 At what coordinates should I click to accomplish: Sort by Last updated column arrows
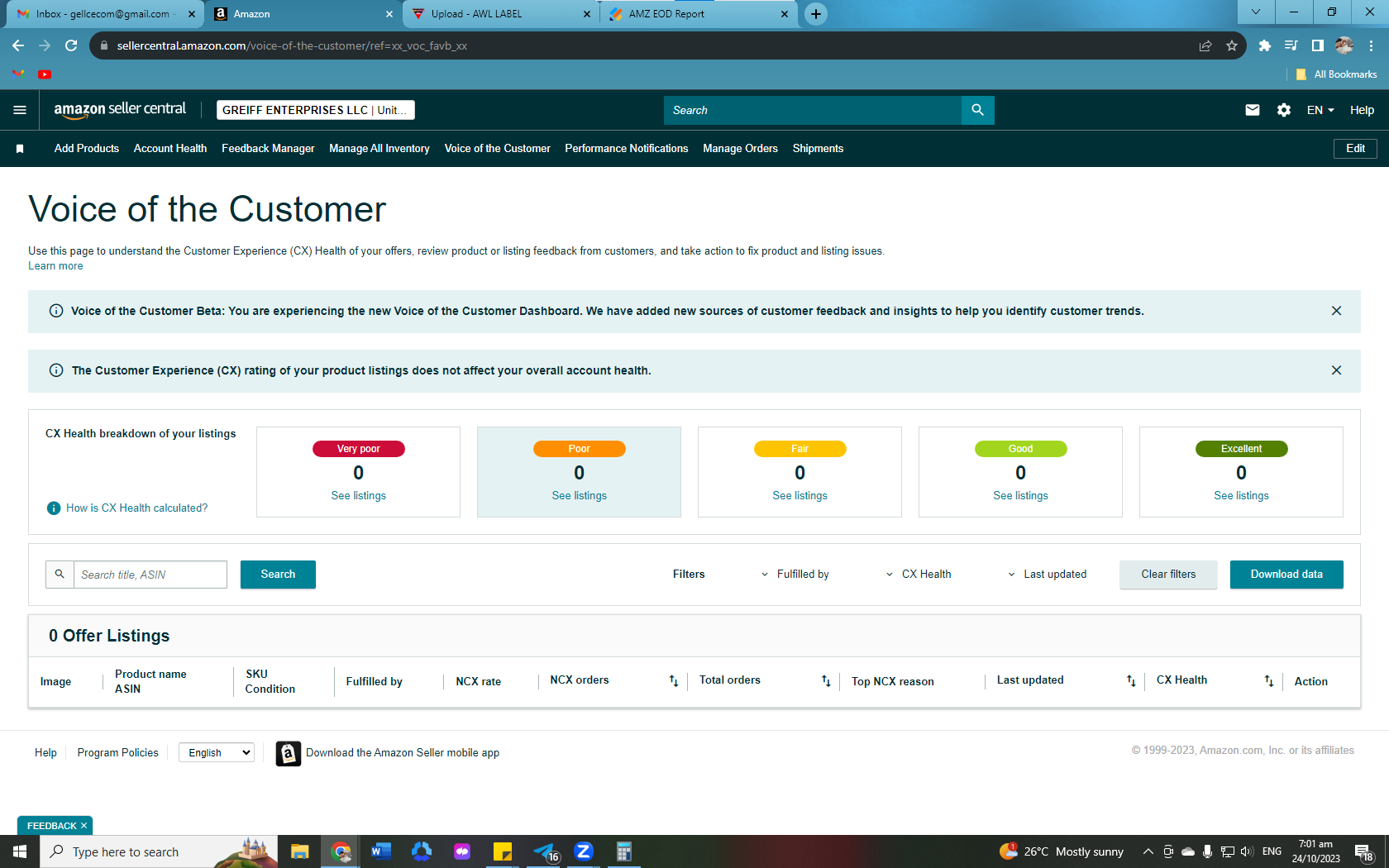1131,681
